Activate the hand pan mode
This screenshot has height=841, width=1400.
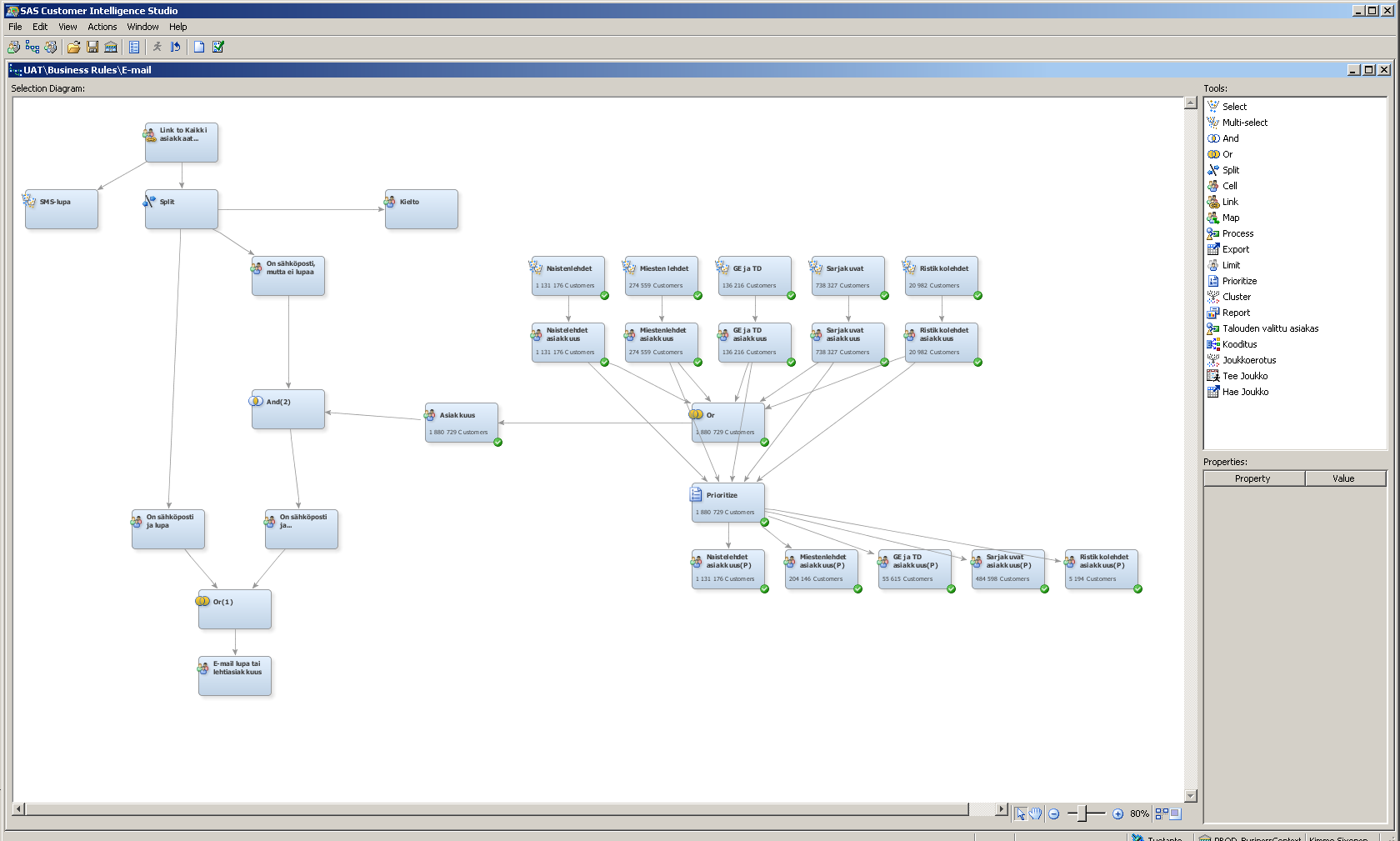point(1035,813)
